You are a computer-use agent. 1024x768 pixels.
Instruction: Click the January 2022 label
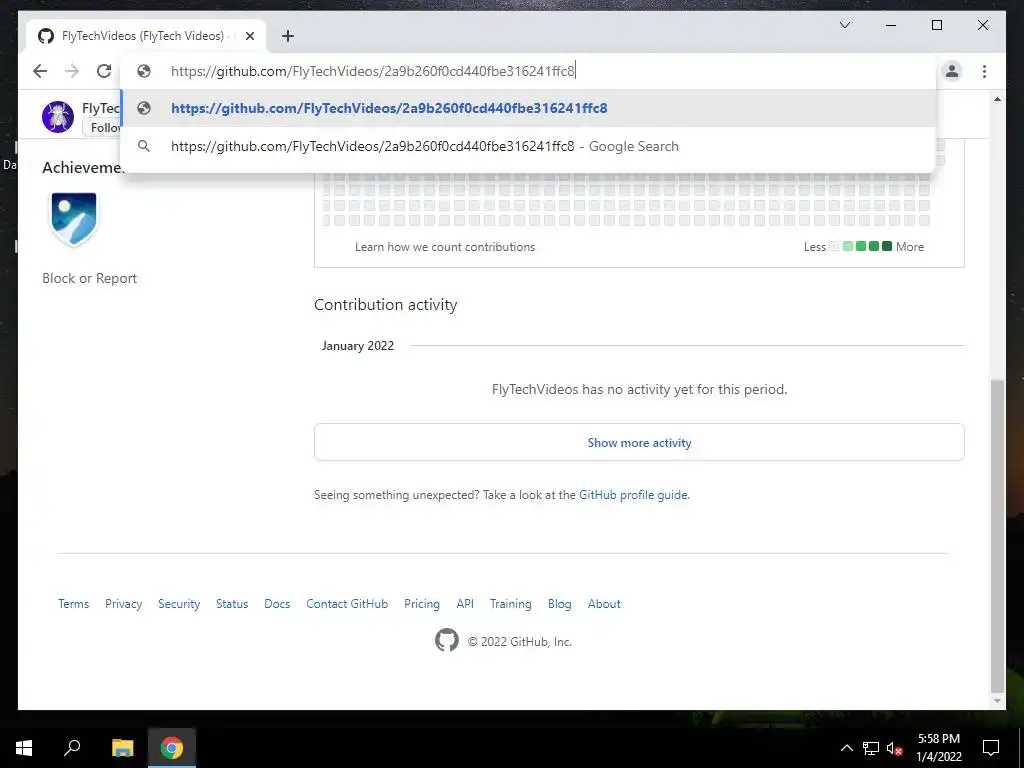tap(358, 345)
